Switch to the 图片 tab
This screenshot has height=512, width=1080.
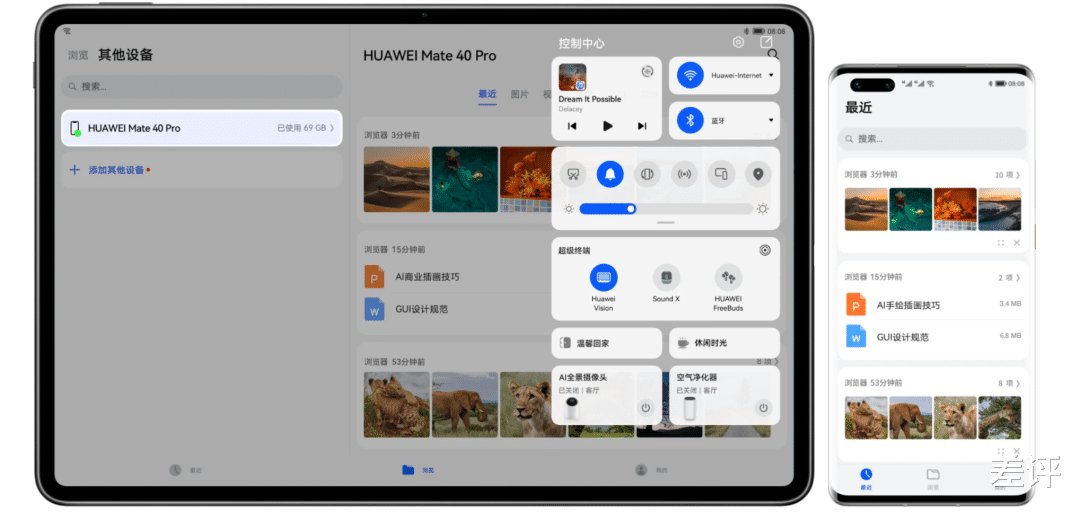point(520,94)
